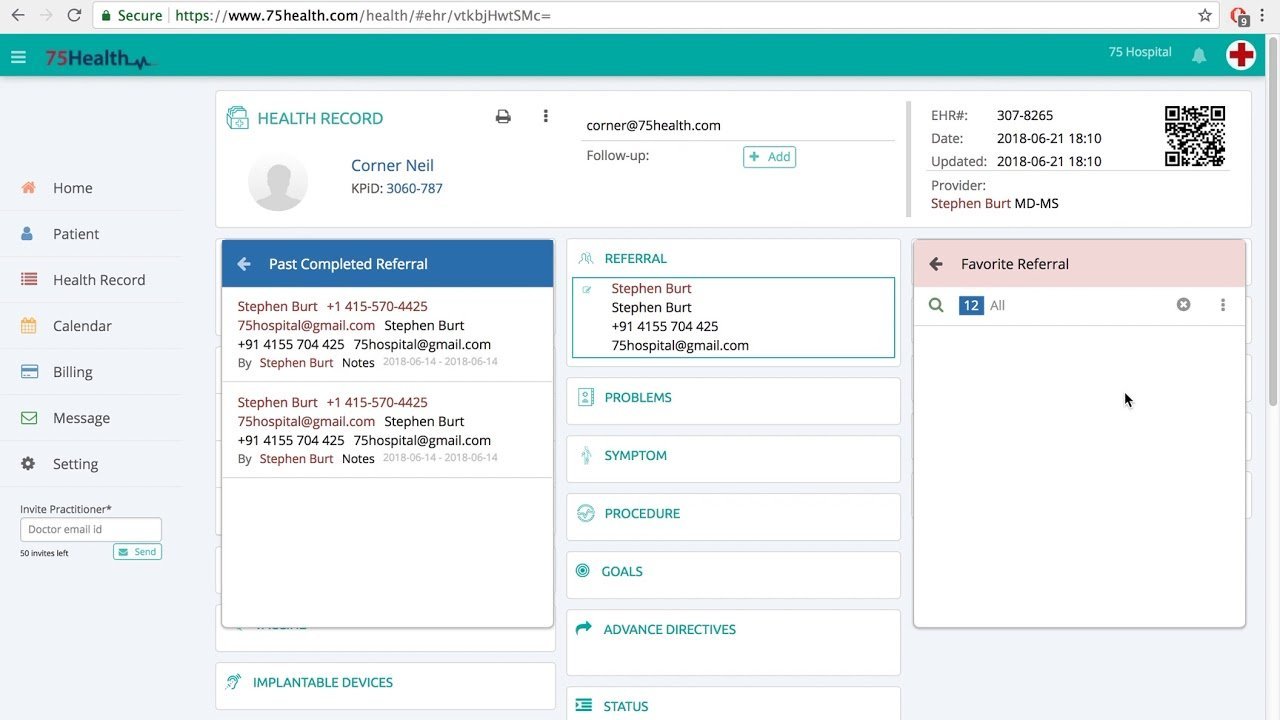Type in Doctor email id field
1280x720 pixels.
coord(90,530)
